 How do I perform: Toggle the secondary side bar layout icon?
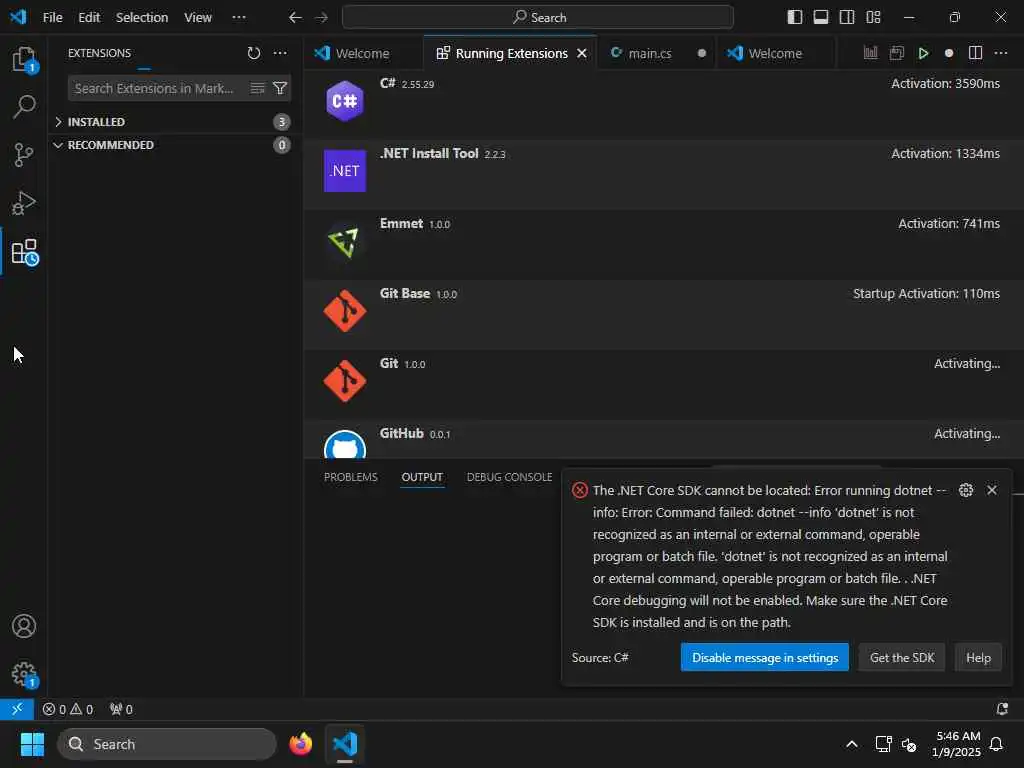click(847, 17)
